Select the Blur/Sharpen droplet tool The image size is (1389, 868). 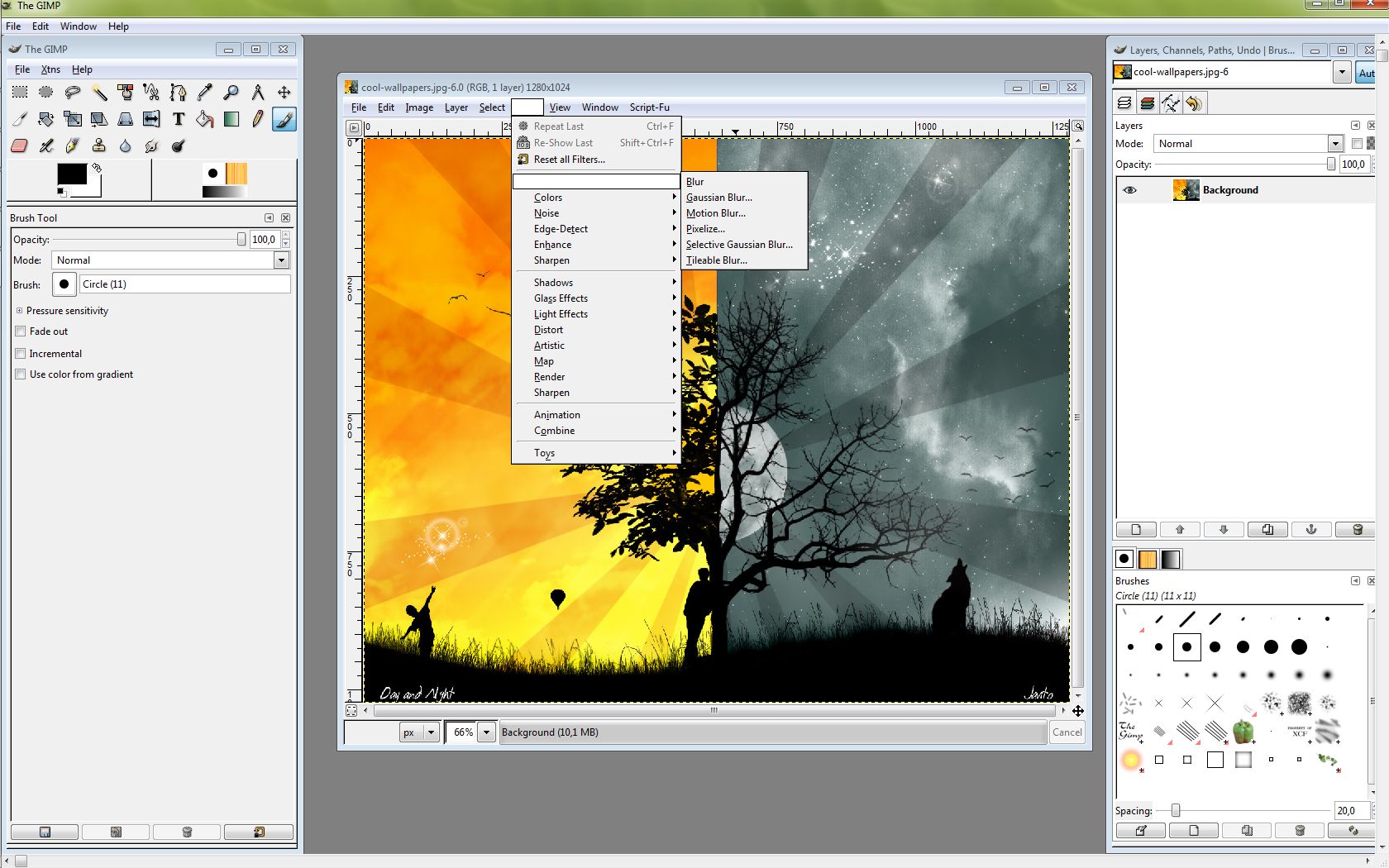126,145
